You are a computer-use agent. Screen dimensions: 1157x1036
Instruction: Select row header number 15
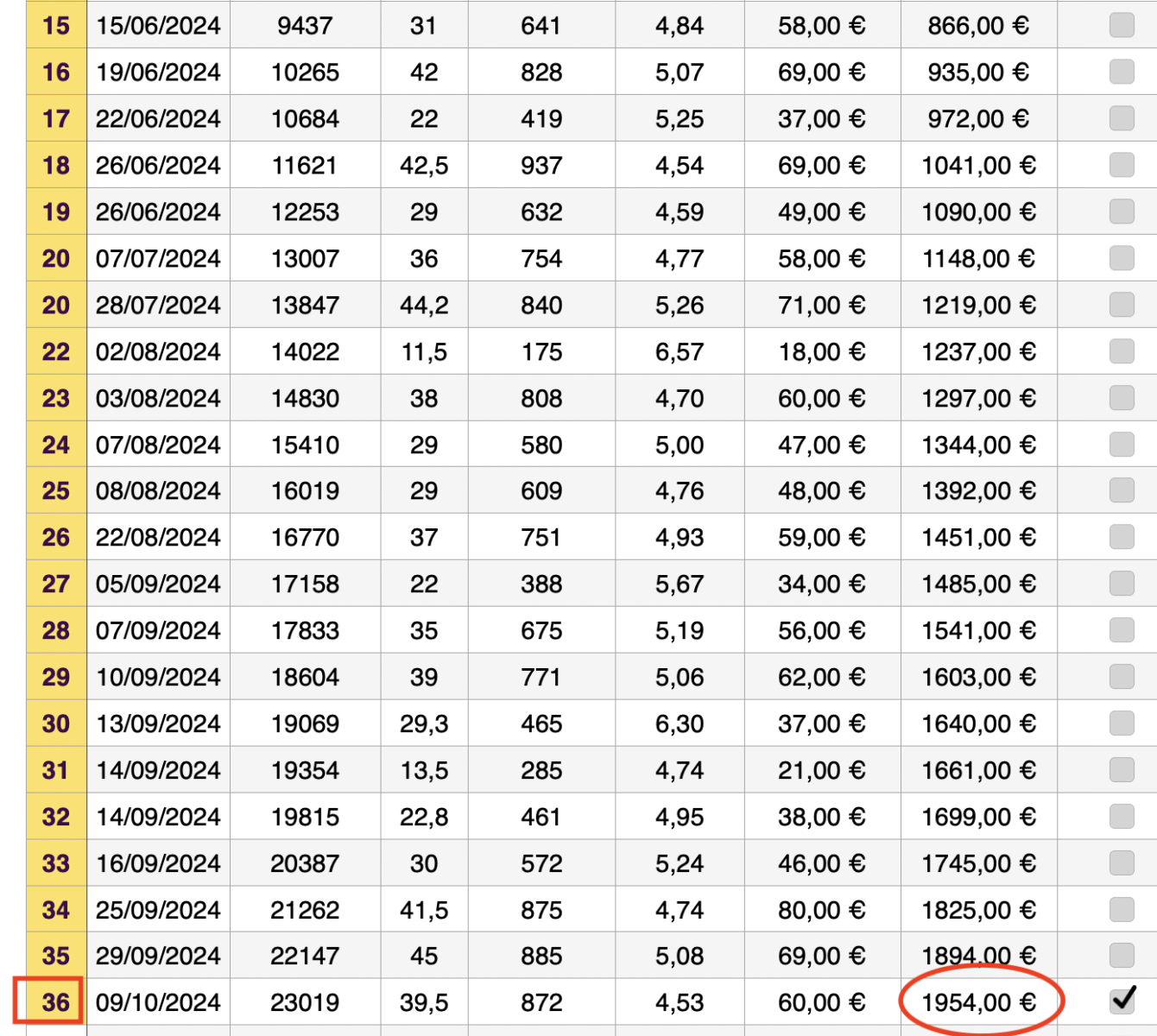(56, 25)
